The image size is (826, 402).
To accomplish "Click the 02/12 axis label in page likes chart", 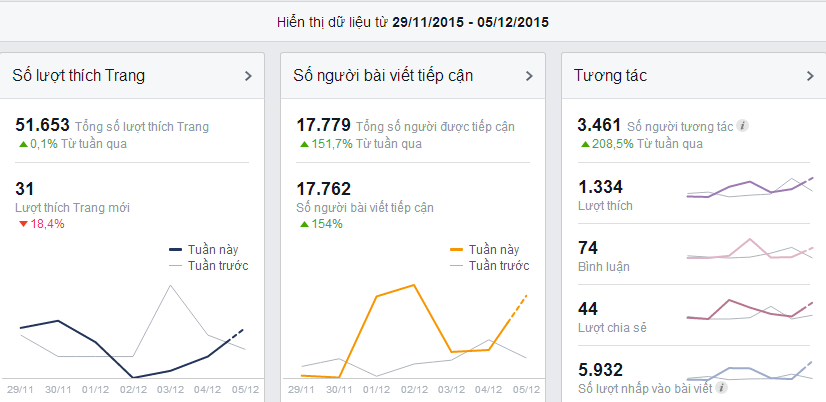I will click(x=133, y=390).
